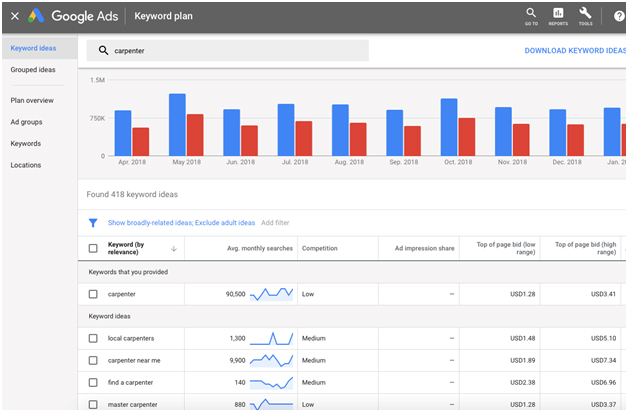
Task: Click the Top of page bid (high range) header
Action: click(586, 248)
